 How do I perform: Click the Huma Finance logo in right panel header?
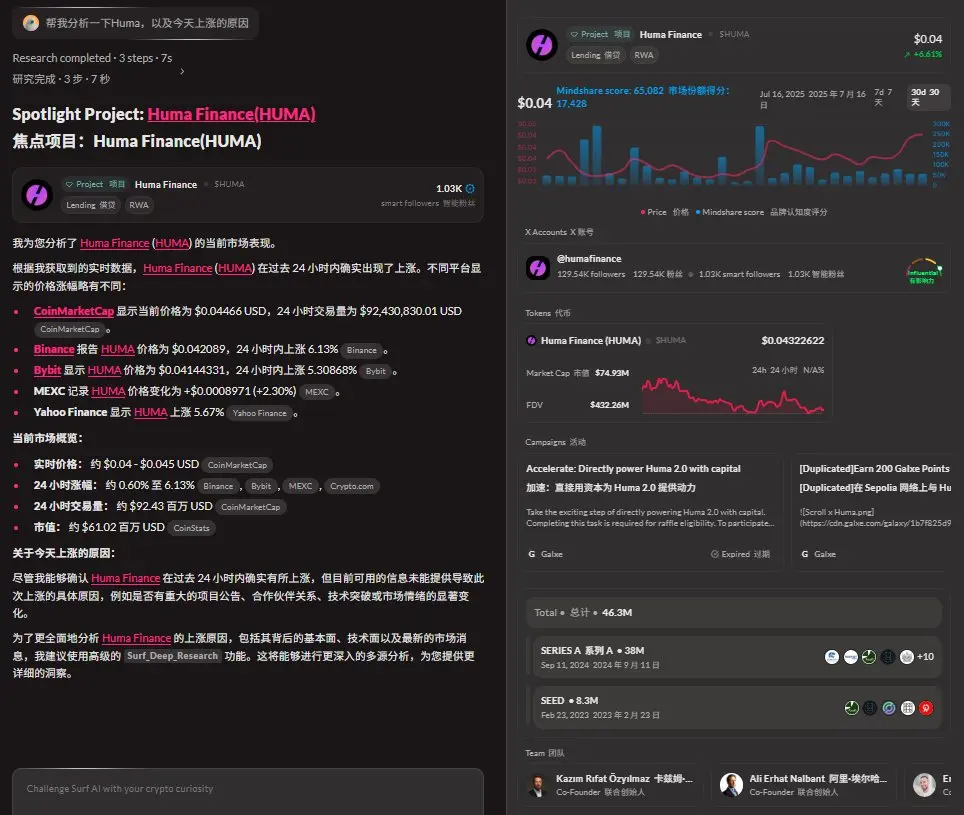[542, 45]
